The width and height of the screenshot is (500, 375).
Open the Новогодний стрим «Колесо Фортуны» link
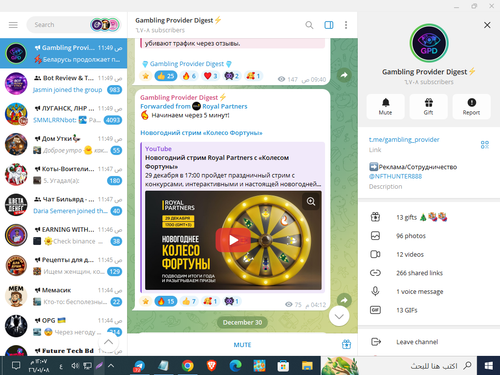pyautogui.click(x=201, y=133)
